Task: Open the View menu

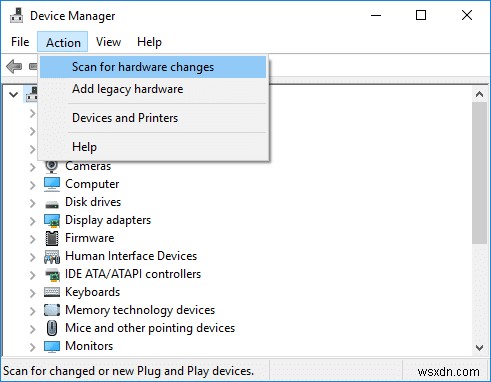Action: (108, 42)
